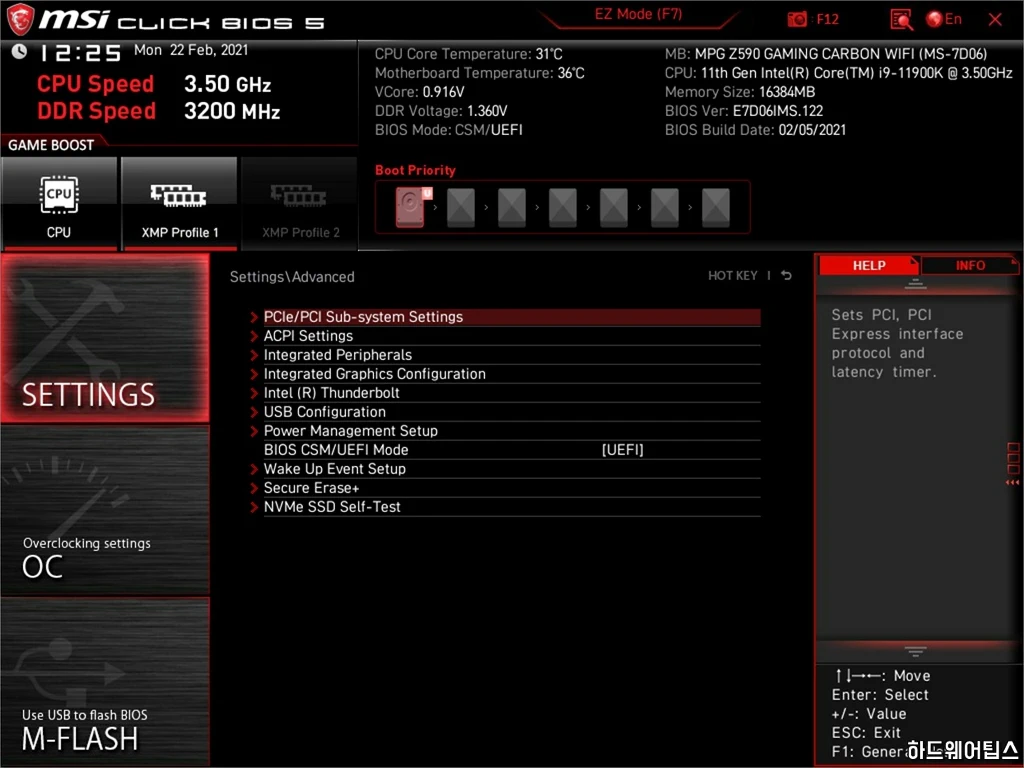Image resolution: width=1024 pixels, height=768 pixels.
Task: Select the seventh boot priority slot
Action: 716,207
